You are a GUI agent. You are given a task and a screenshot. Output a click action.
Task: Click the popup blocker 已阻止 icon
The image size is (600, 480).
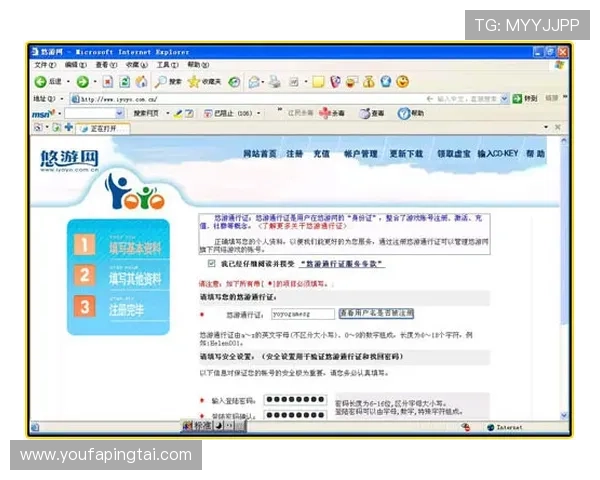[207, 113]
